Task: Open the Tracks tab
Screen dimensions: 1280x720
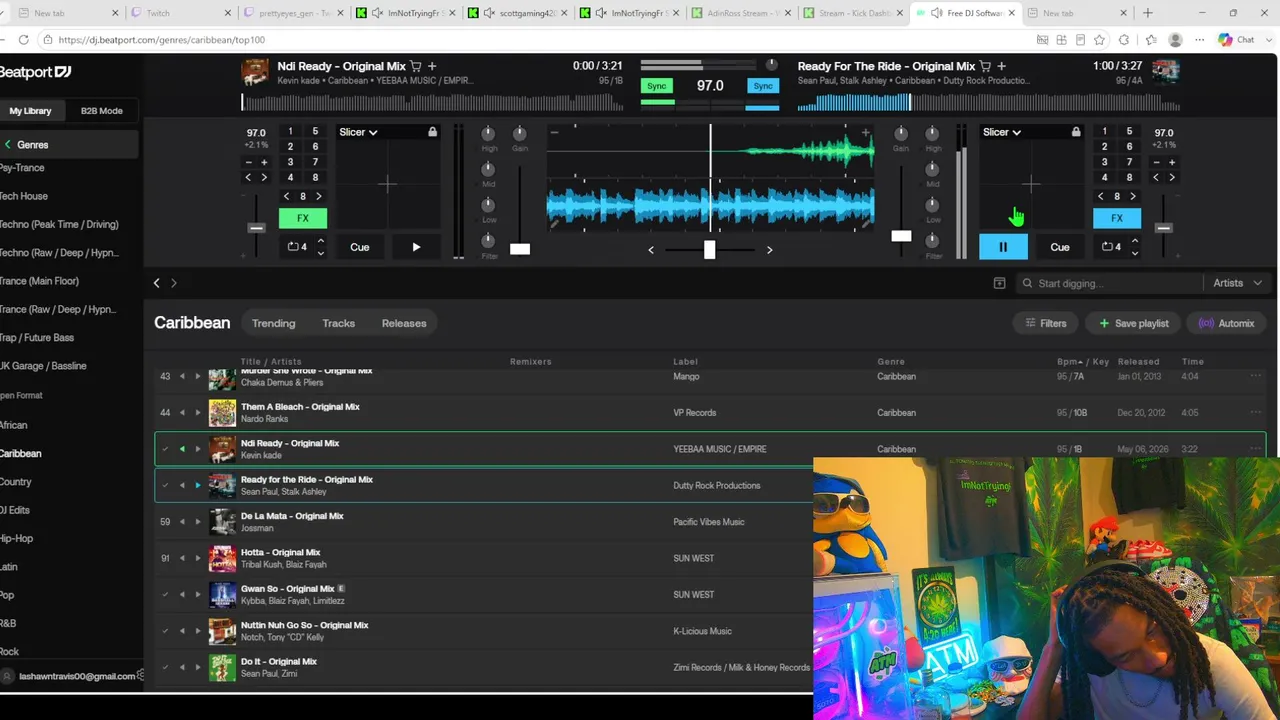Action: (338, 323)
